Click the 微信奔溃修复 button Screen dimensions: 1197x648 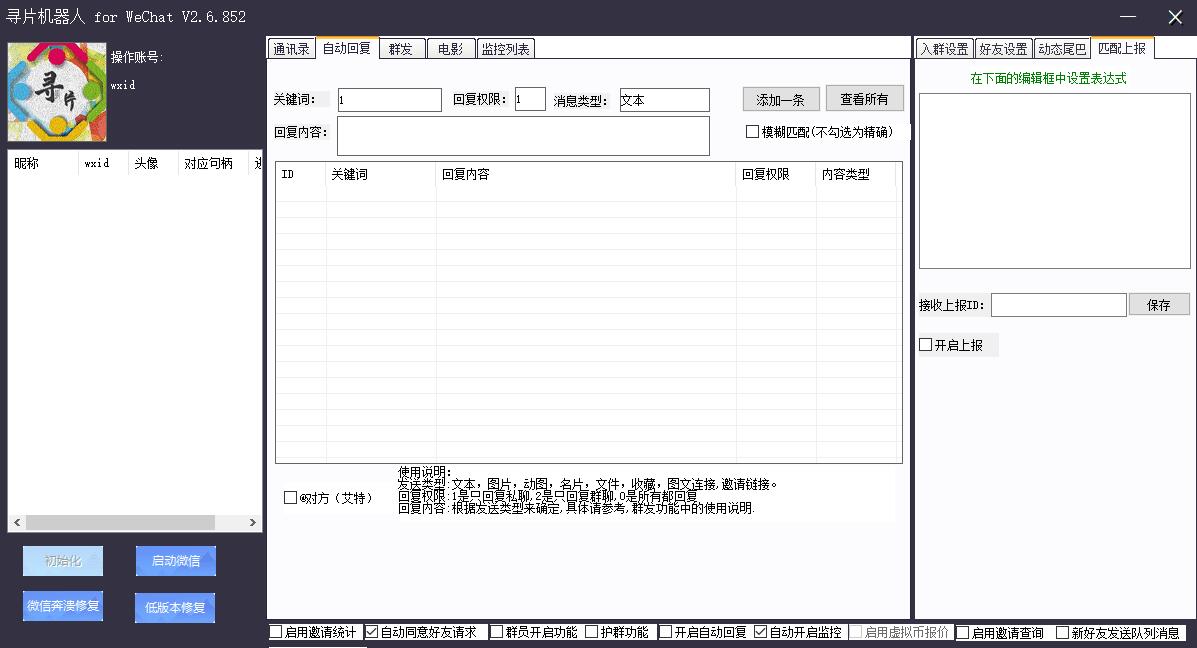pyautogui.click(x=63, y=606)
